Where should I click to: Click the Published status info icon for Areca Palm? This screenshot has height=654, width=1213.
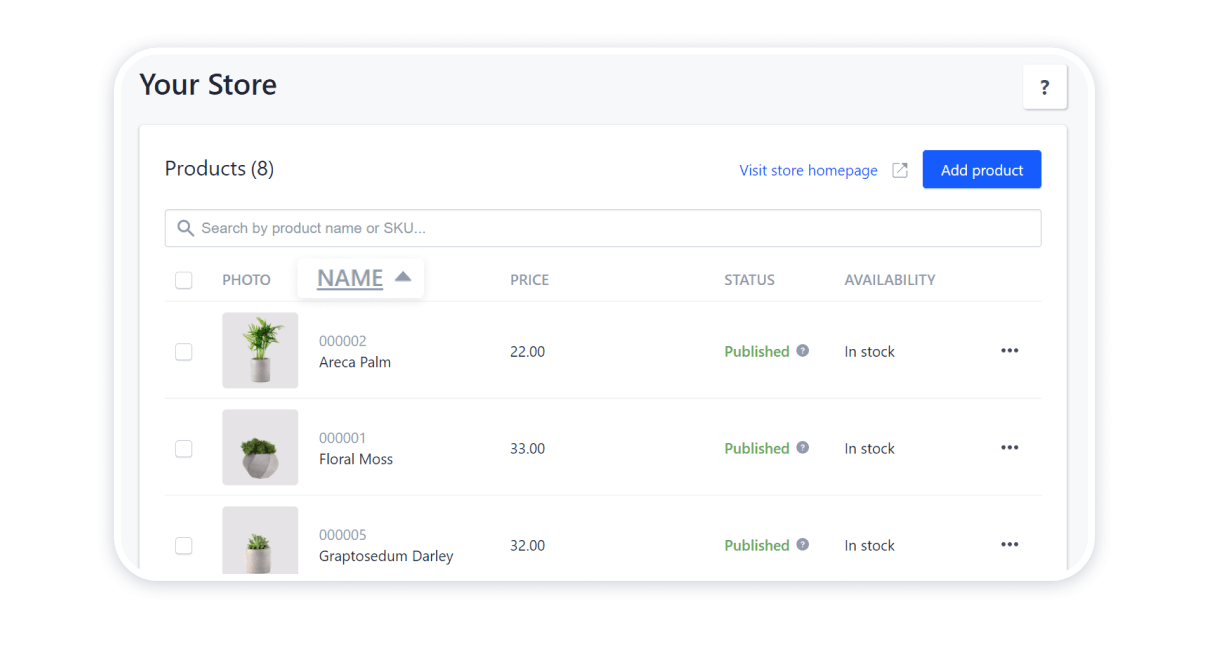[802, 350]
